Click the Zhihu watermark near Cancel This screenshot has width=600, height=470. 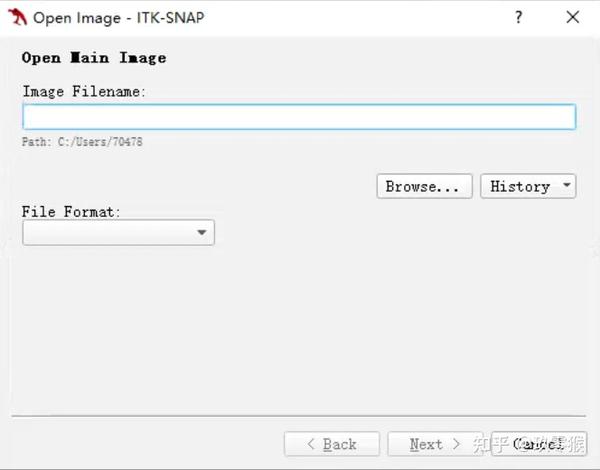click(528, 444)
